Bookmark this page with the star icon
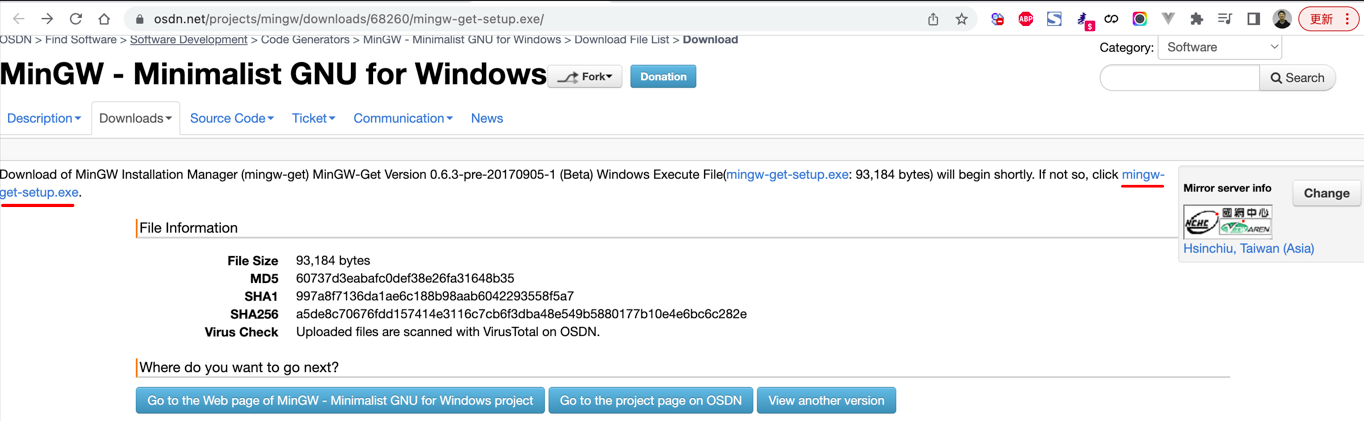The width and height of the screenshot is (1364, 421). 961,19
